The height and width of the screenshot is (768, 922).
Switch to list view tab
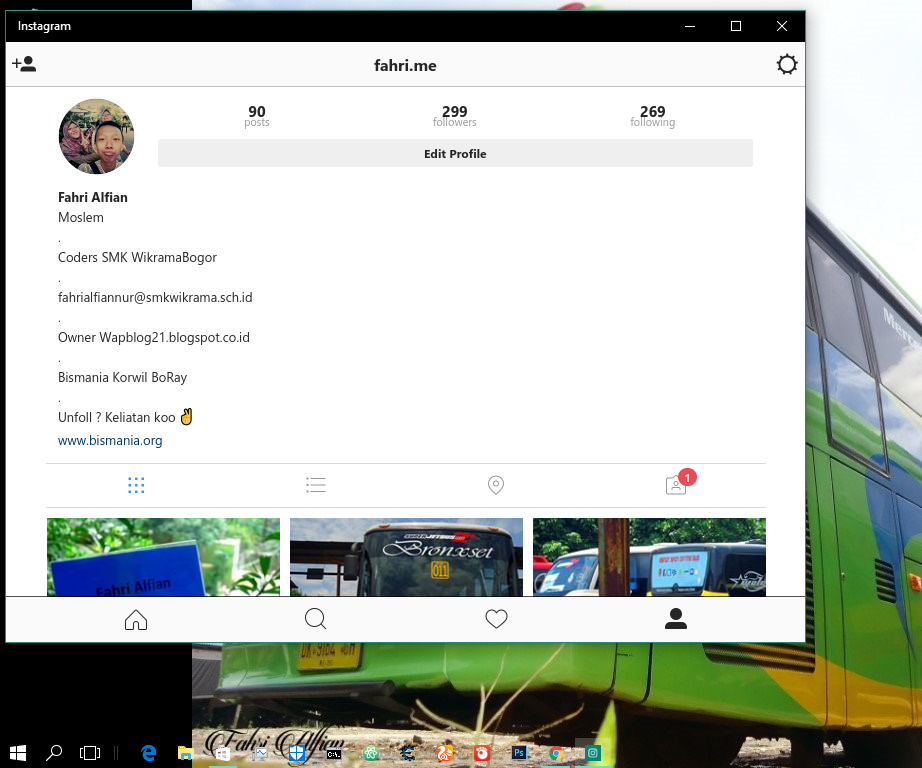(x=316, y=485)
